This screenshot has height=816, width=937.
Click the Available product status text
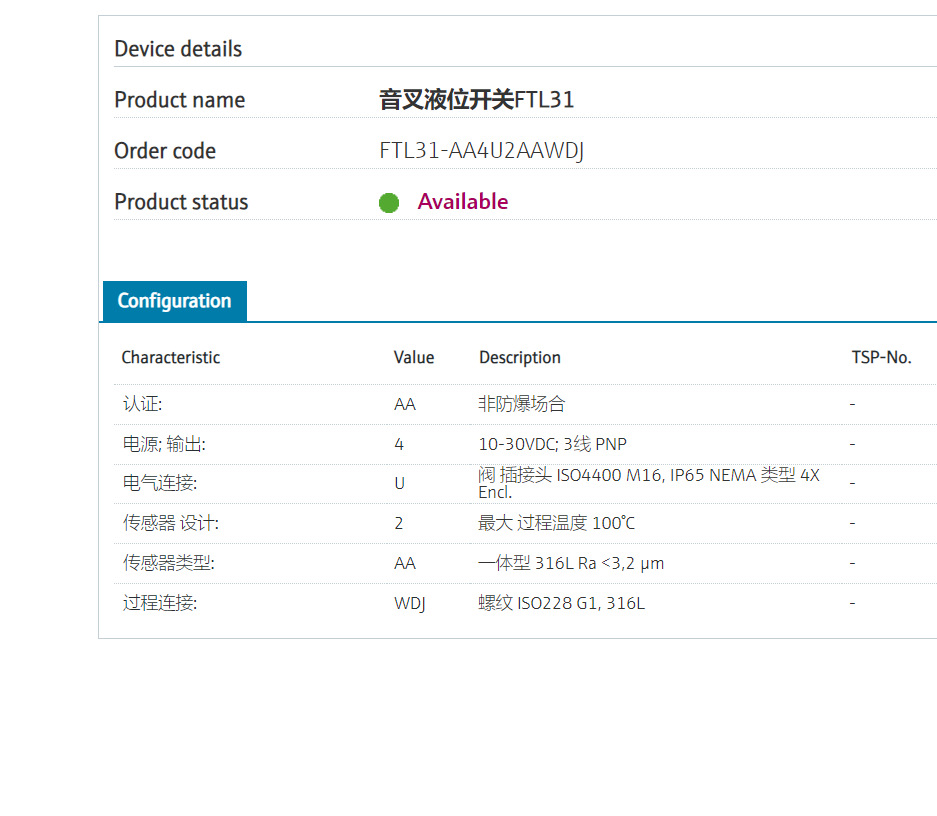(462, 202)
